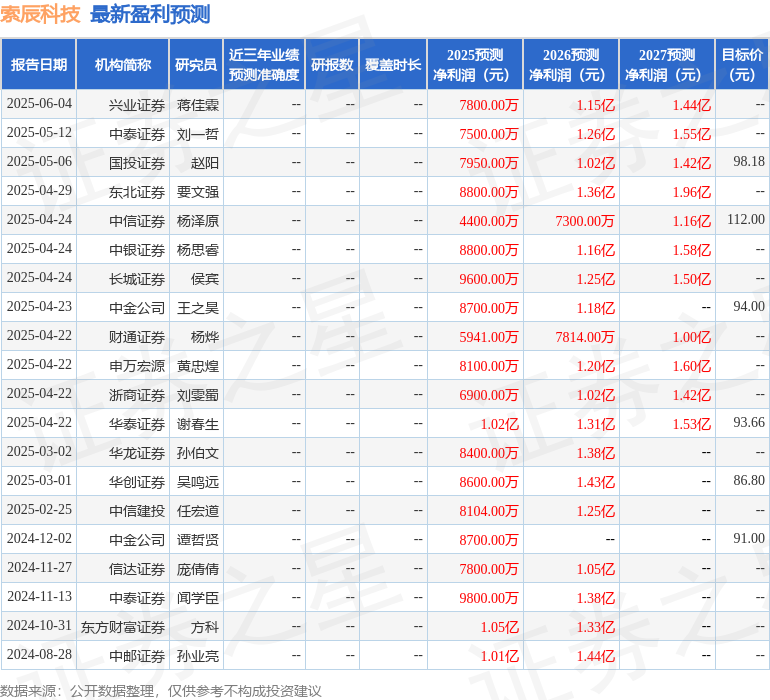Sort by 2025预测净利润 column header
770x700 pixels.
[x=475, y=65]
